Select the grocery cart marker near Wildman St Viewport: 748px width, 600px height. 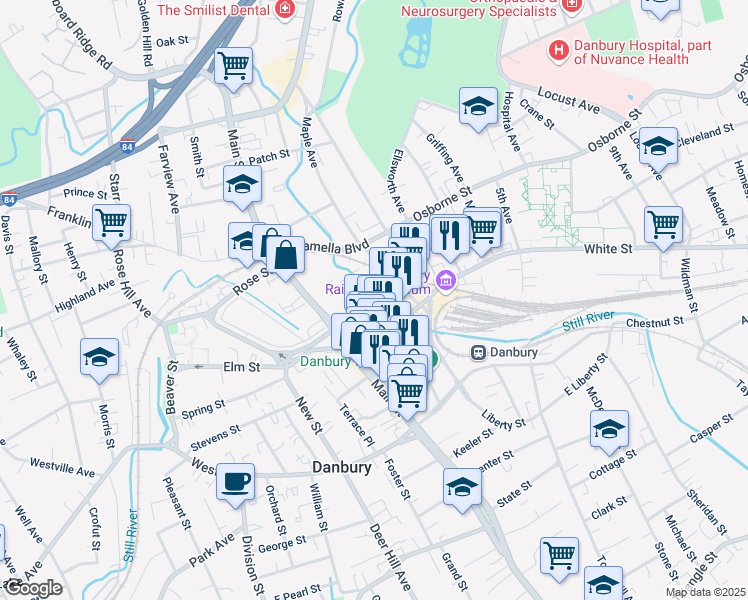(664, 226)
